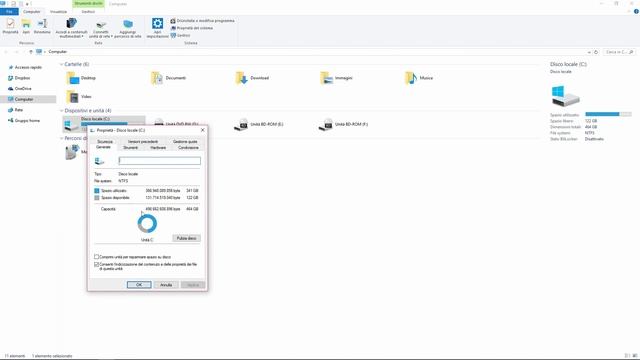Select Gruppo home in navigation pane
The width and height of the screenshot is (640, 360).
tap(24, 121)
